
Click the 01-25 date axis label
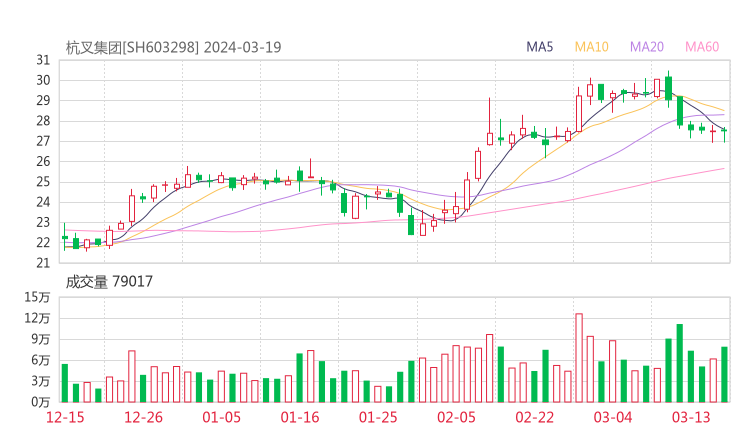[378, 417]
